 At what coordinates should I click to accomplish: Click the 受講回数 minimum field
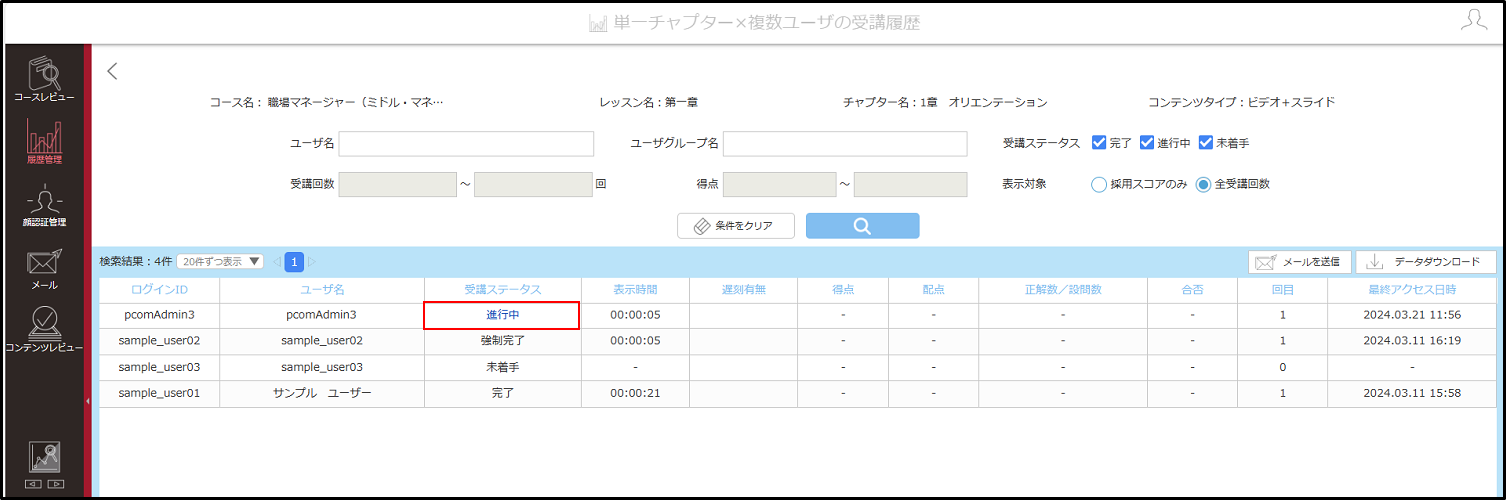click(398, 184)
